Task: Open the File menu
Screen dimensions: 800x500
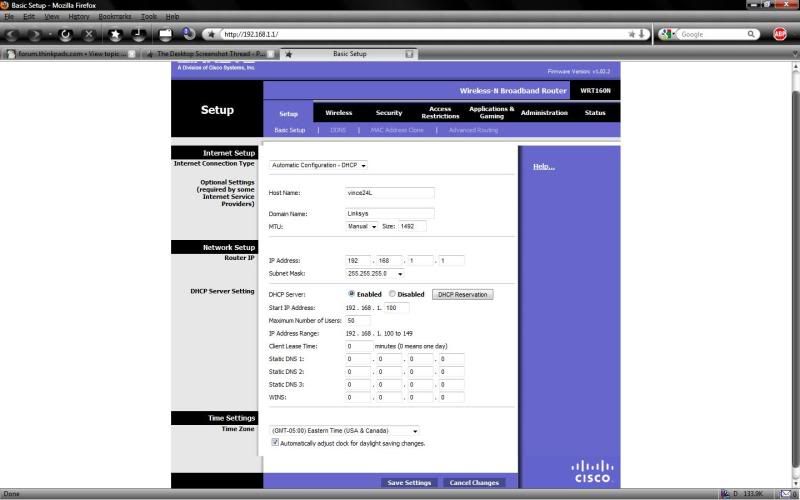Action: pyautogui.click(x=9, y=16)
